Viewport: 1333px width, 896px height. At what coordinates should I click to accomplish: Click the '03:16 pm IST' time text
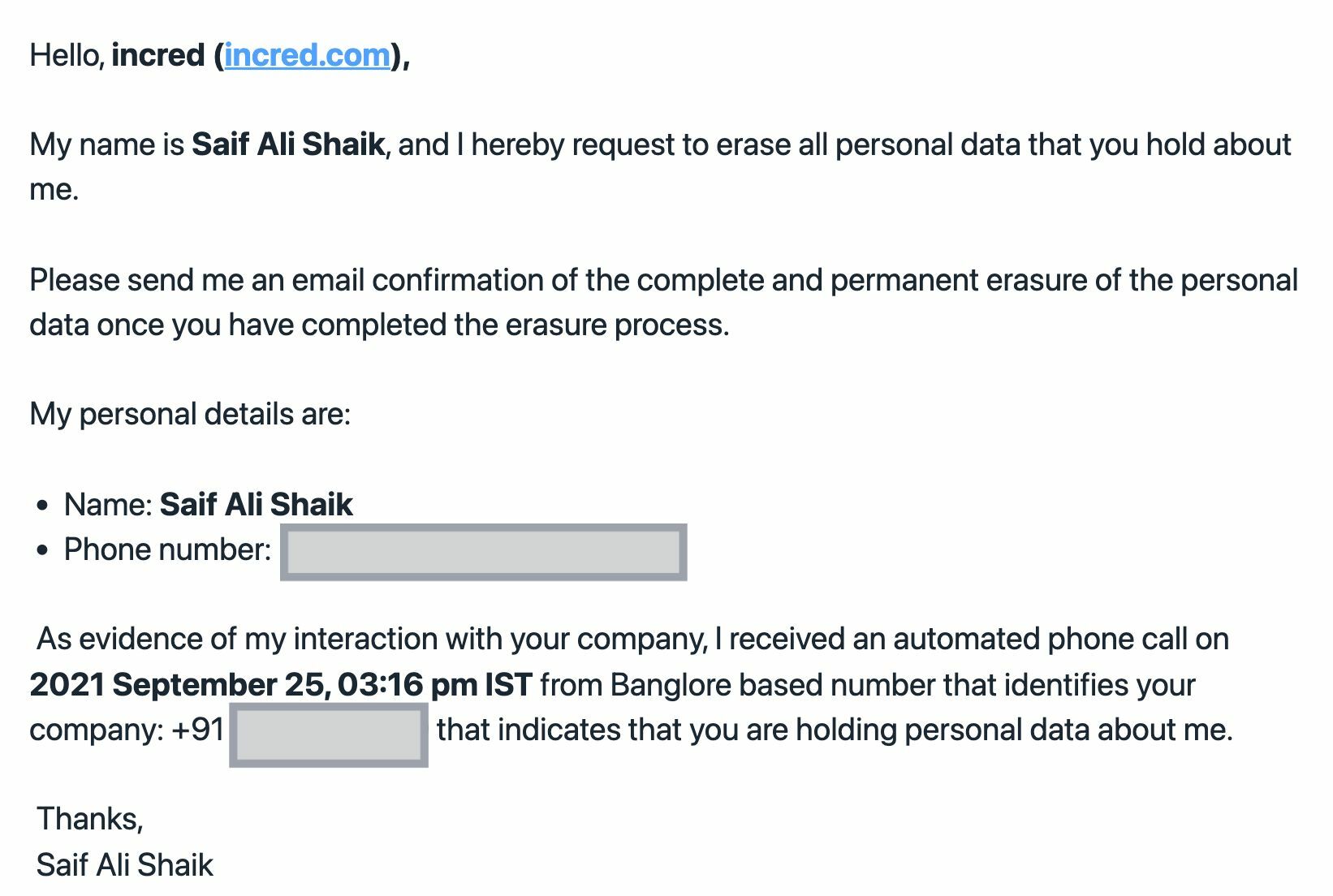[435, 685]
